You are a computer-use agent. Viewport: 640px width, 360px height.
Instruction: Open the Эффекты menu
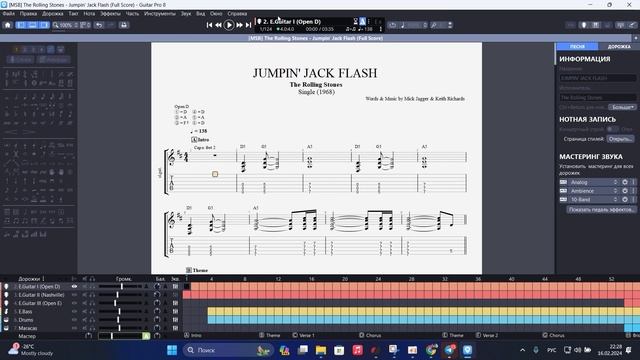coord(110,13)
